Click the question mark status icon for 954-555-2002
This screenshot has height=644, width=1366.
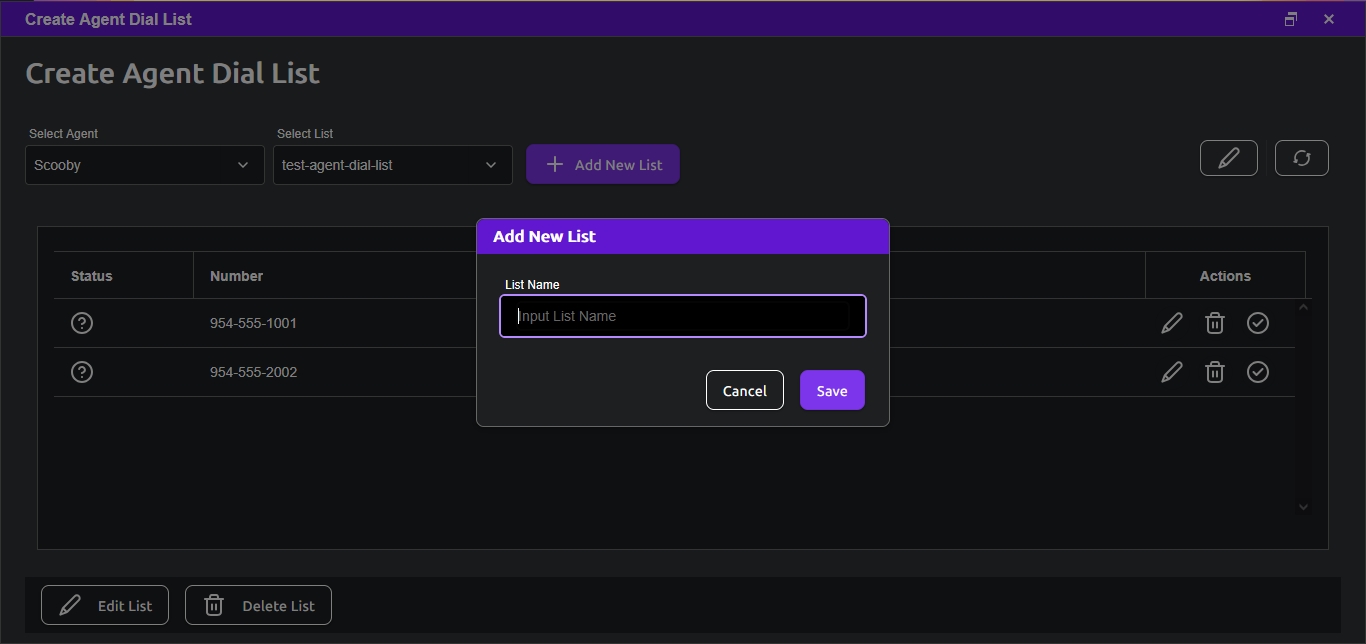click(82, 372)
